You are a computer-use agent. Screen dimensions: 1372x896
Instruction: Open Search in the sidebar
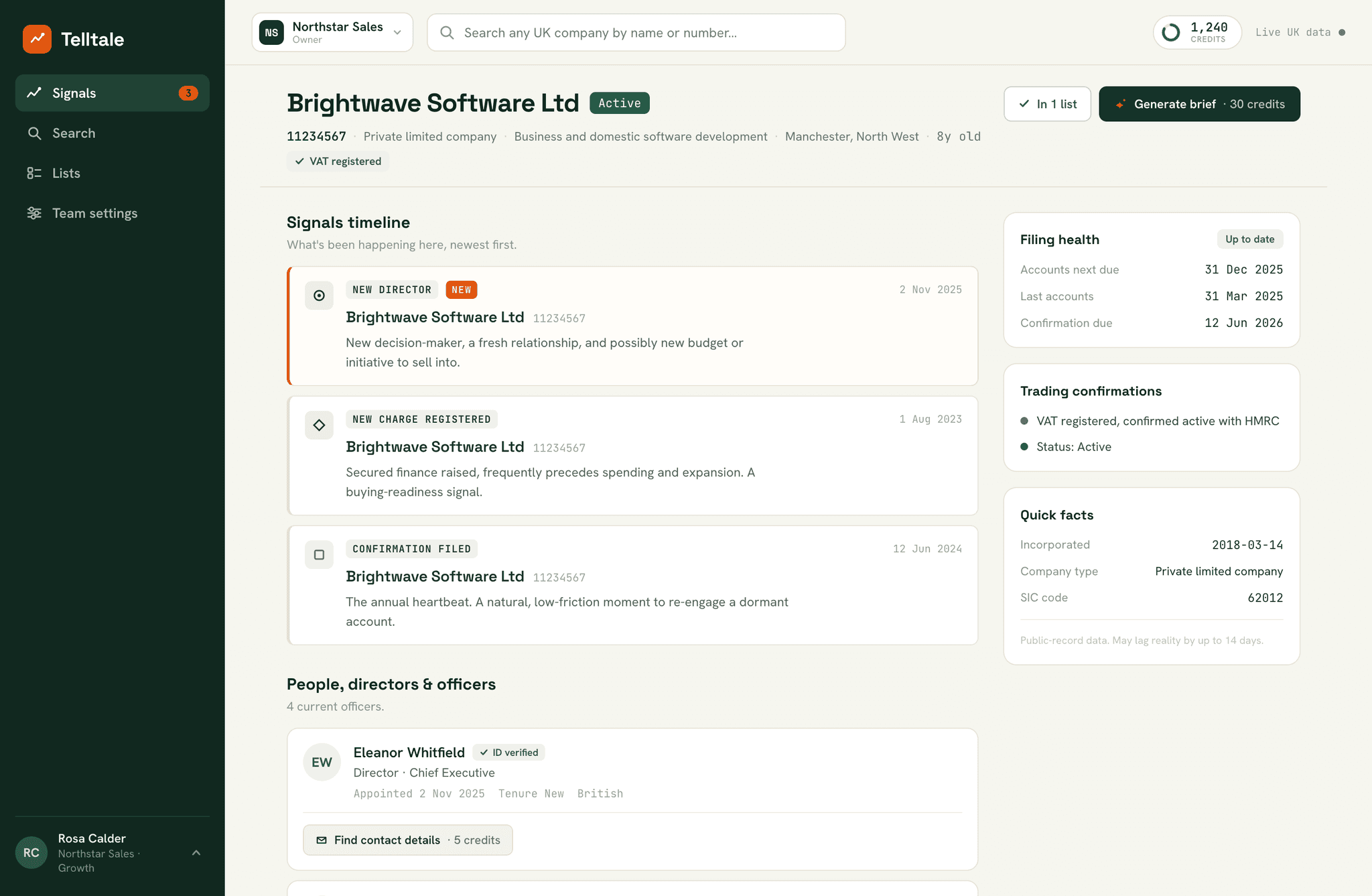click(112, 133)
